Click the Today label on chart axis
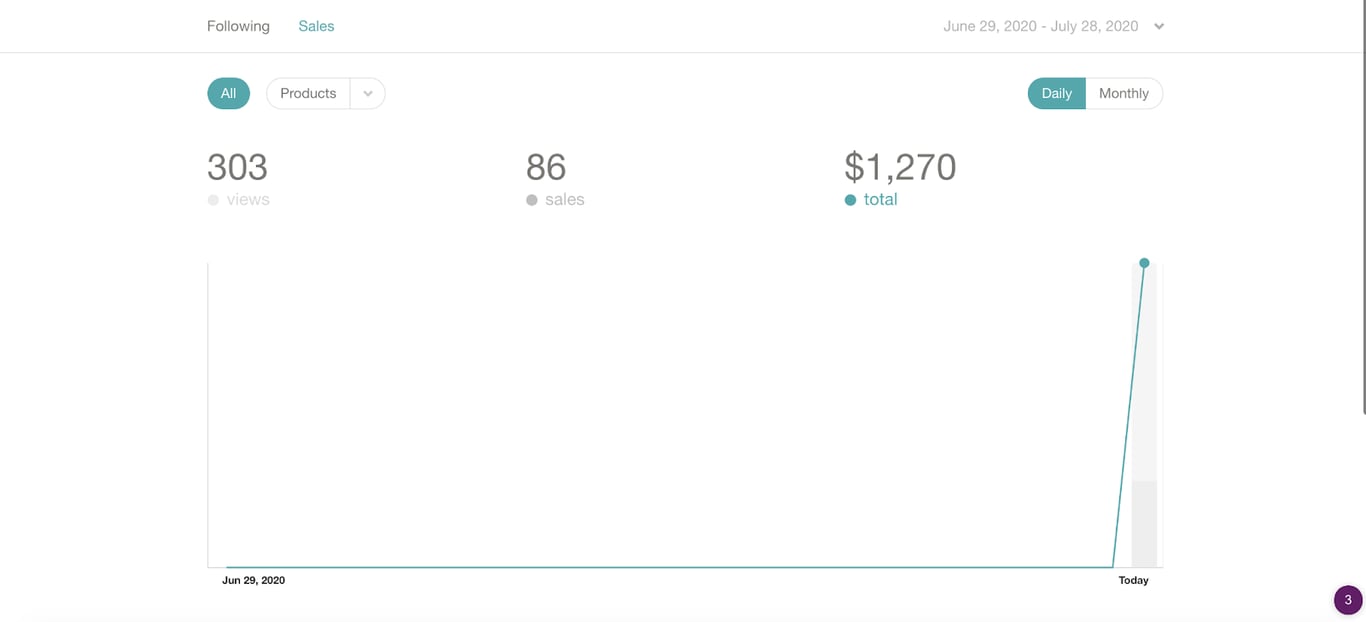This screenshot has width=1366, height=622. [1133, 580]
